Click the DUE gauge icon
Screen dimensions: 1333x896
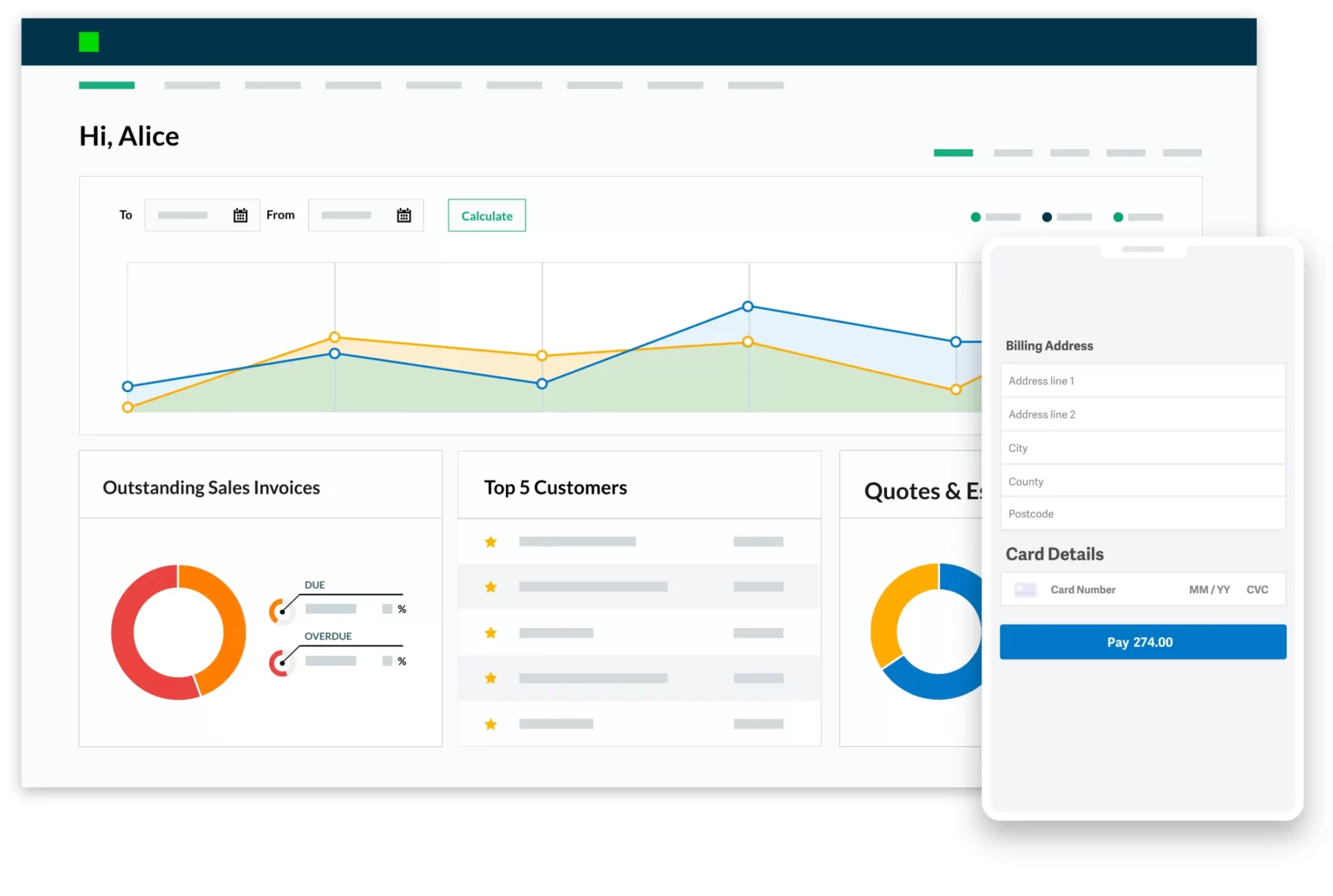coord(281,610)
